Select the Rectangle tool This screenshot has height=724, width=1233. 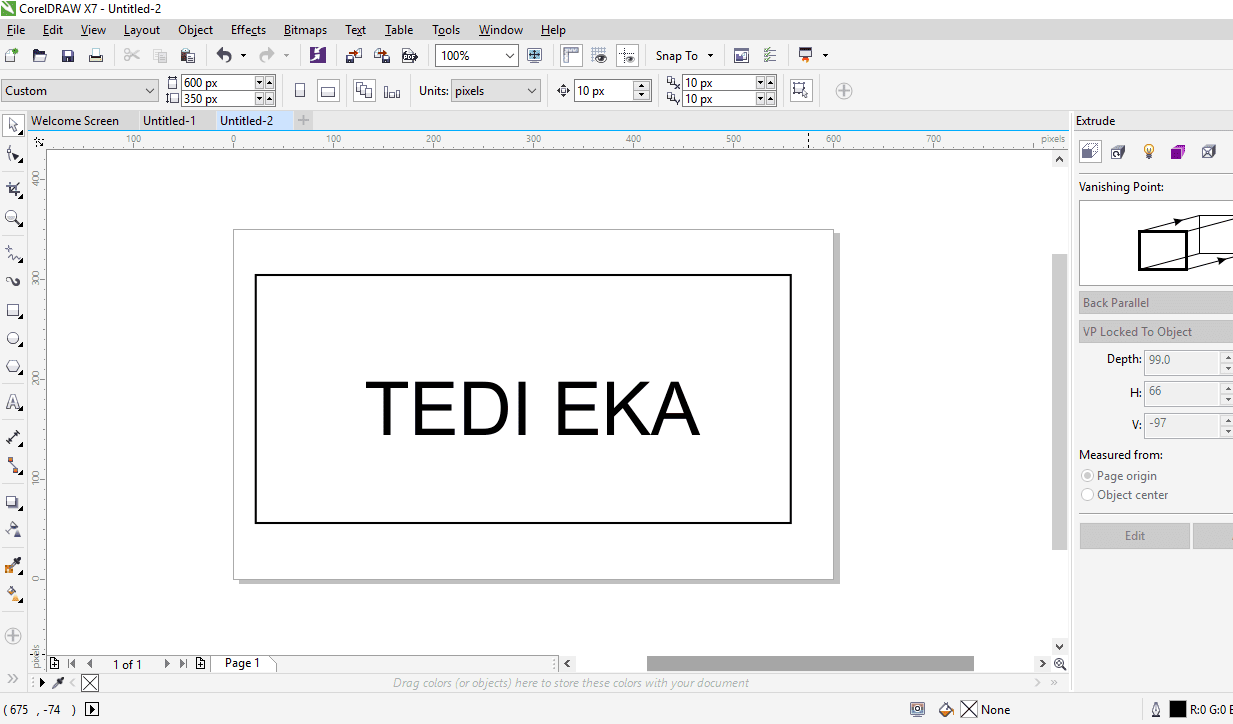point(13,311)
